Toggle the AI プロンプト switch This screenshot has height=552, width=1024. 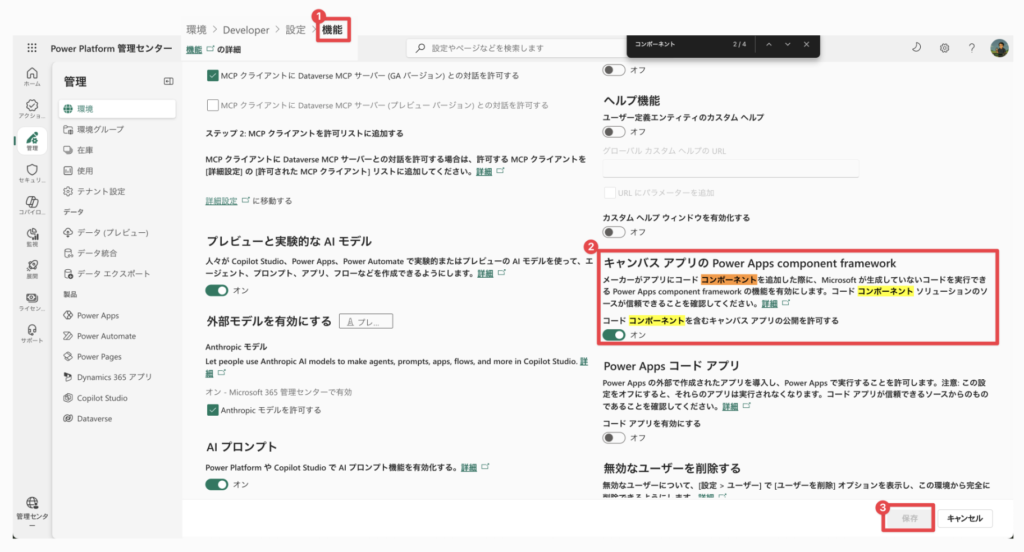point(216,484)
